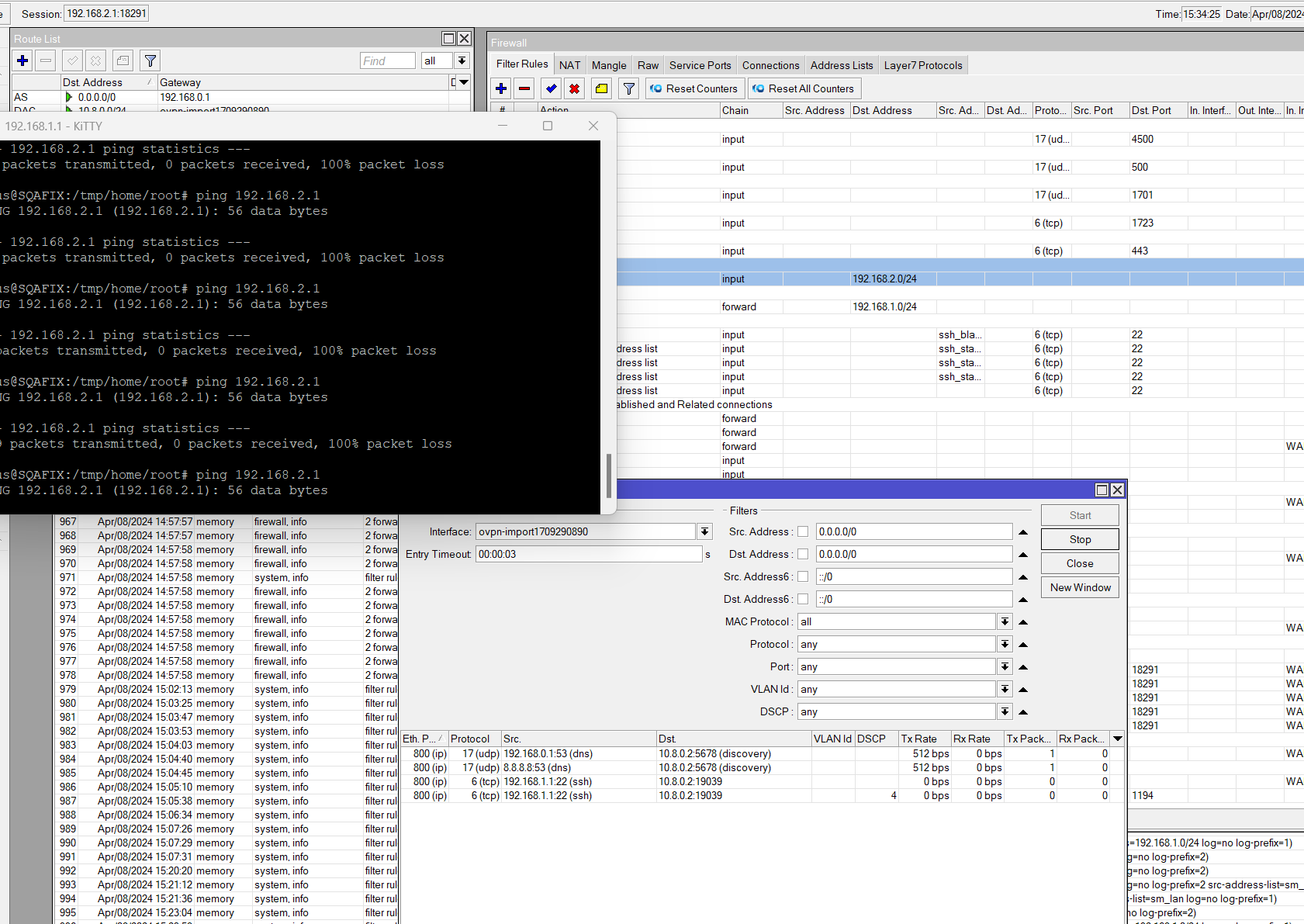Focus the Entry Timeout input field
Viewport: 1304px width, 924px height.
[x=589, y=554]
